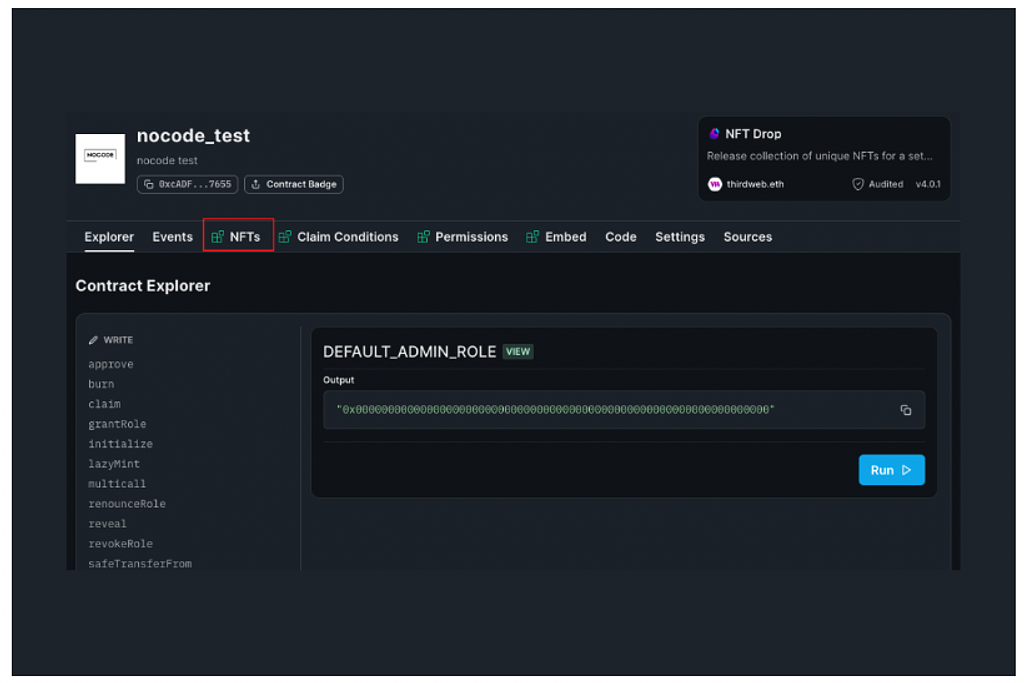Click the thirdweb.eth publisher avatar icon
Screen dimensions: 1024x683
715,184
